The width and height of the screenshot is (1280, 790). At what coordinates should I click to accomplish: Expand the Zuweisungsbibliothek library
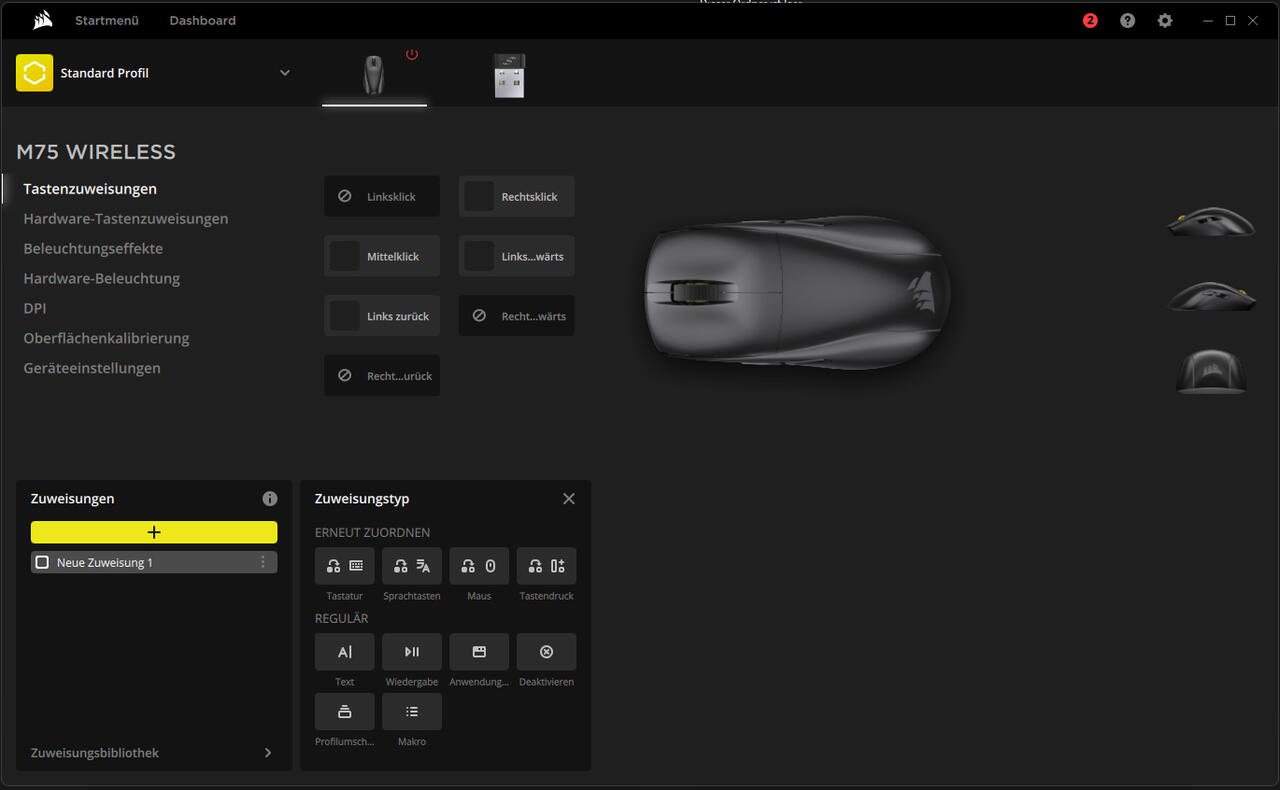(268, 753)
